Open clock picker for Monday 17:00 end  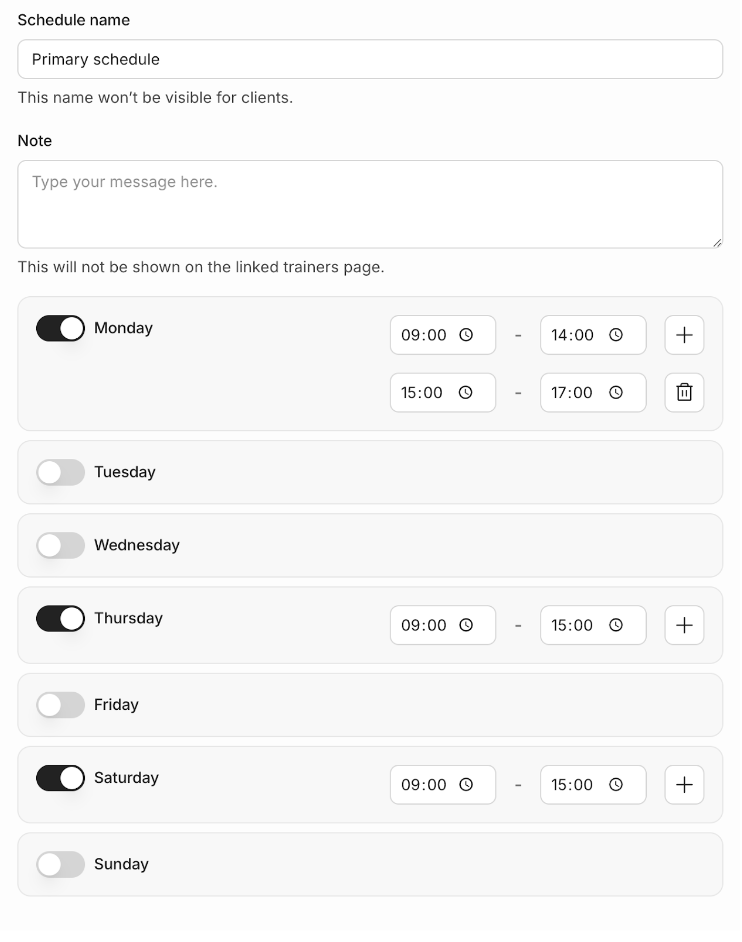(x=616, y=392)
